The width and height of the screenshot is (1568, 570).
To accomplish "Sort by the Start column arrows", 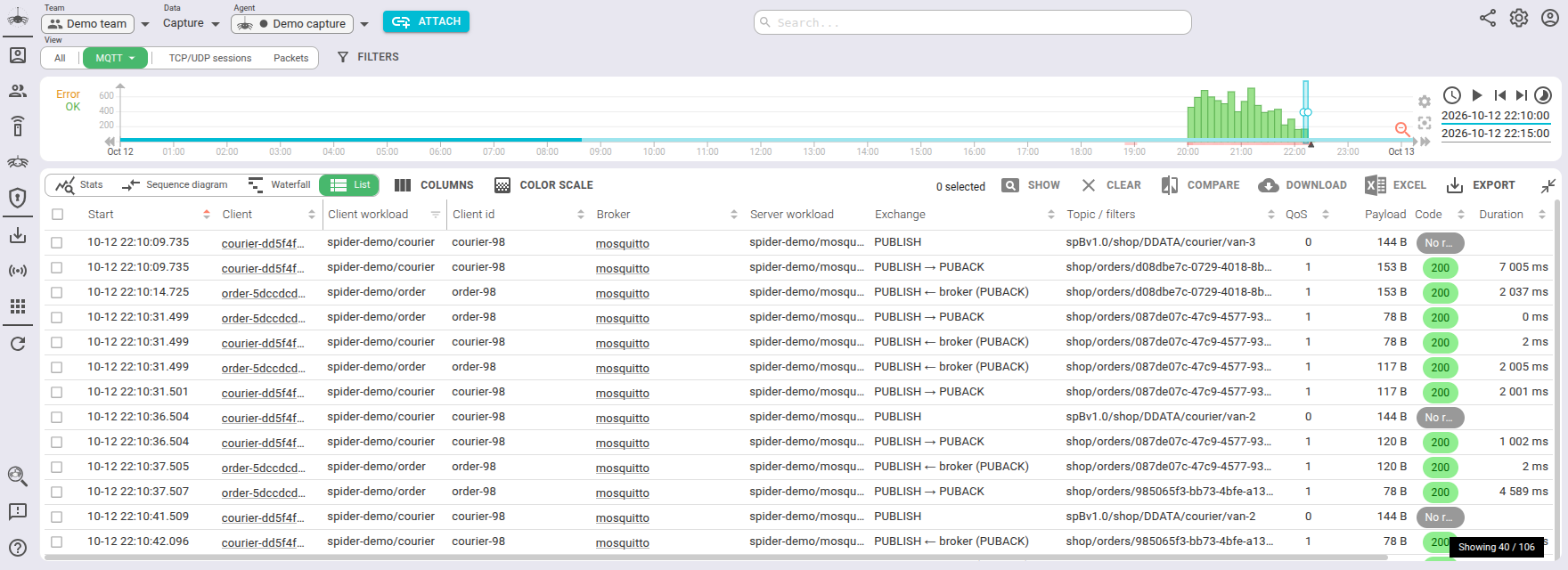I will [x=207, y=215].
